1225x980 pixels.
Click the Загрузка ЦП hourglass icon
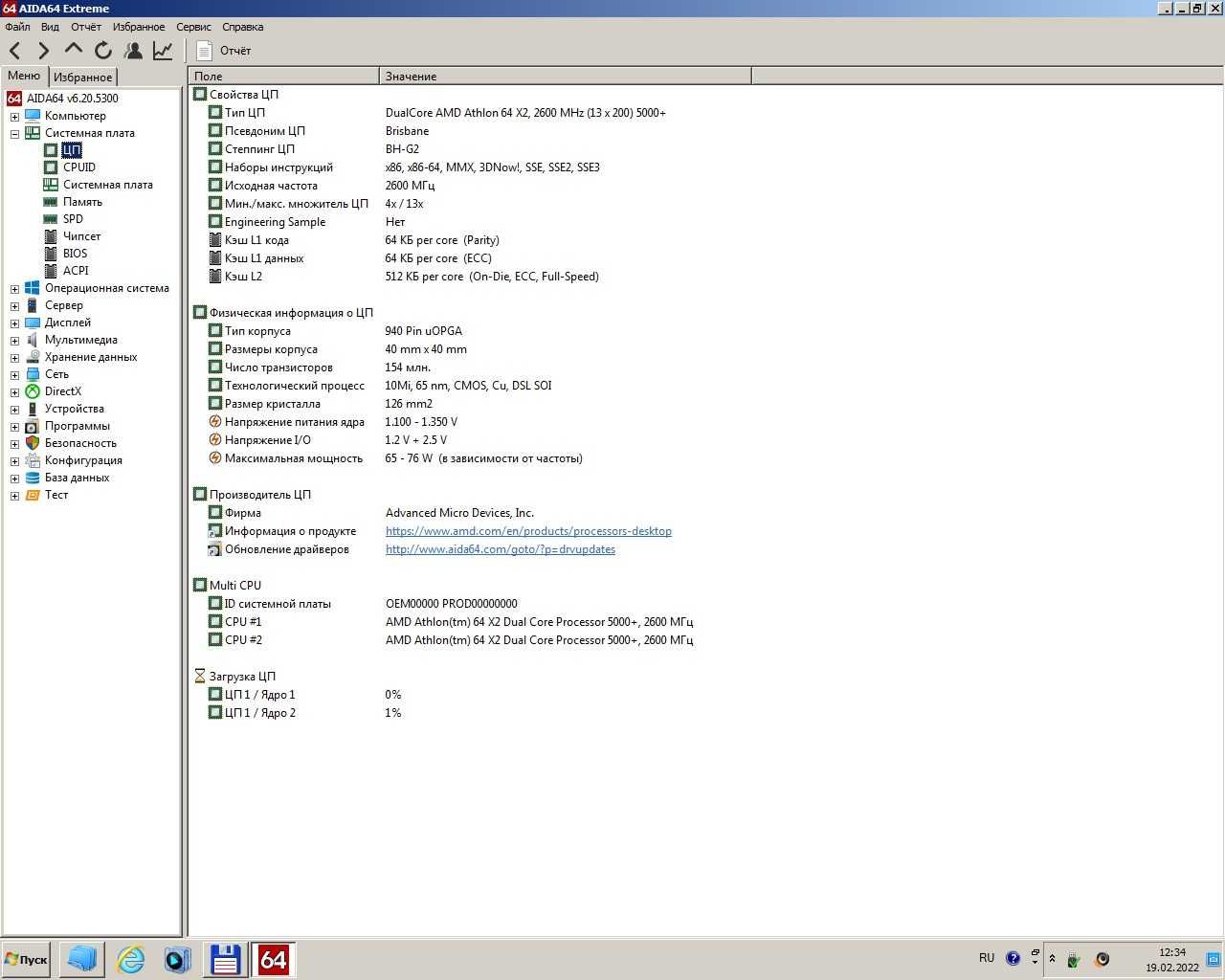199,677
